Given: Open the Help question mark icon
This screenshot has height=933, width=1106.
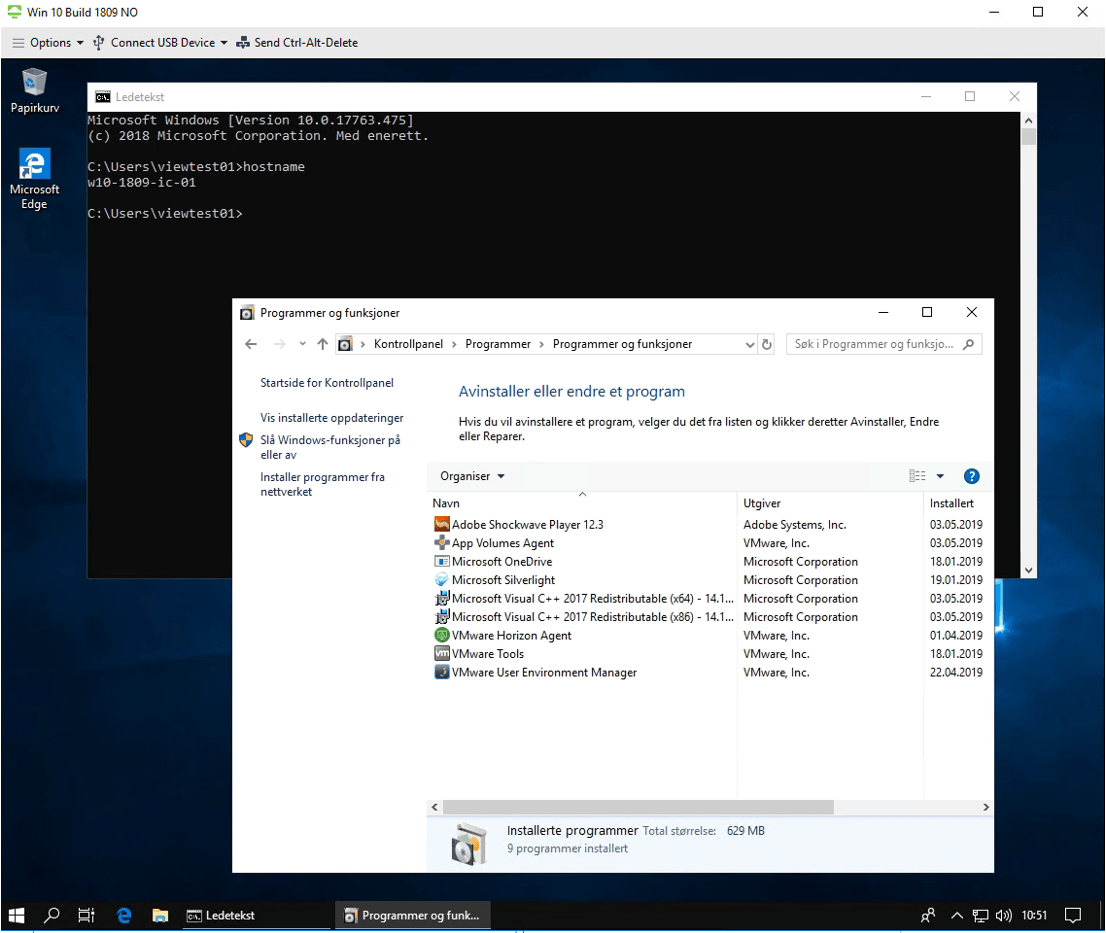Looking at the screenshot, I should click(x=971, y=476).
